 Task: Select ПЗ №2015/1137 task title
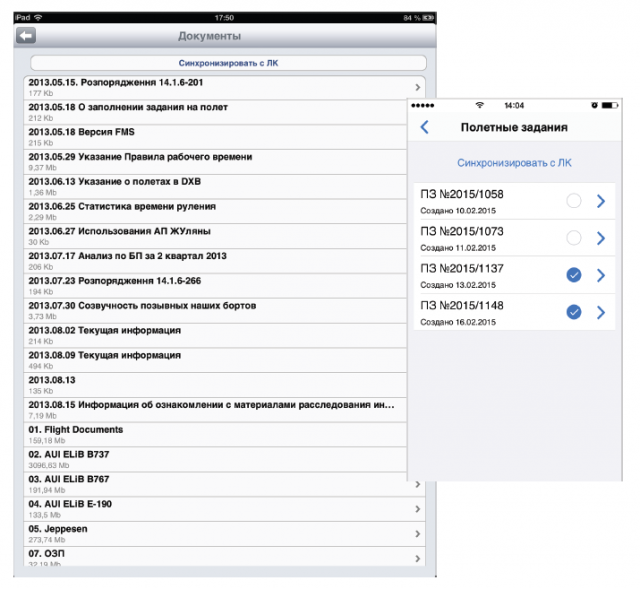[x=462, y=269]
